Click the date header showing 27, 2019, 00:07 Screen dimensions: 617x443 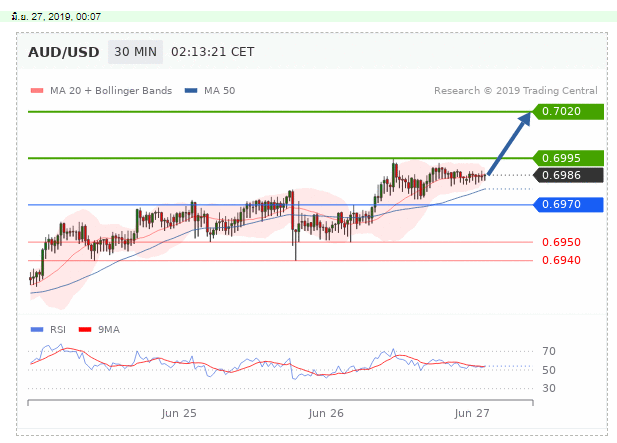(56, 17)
